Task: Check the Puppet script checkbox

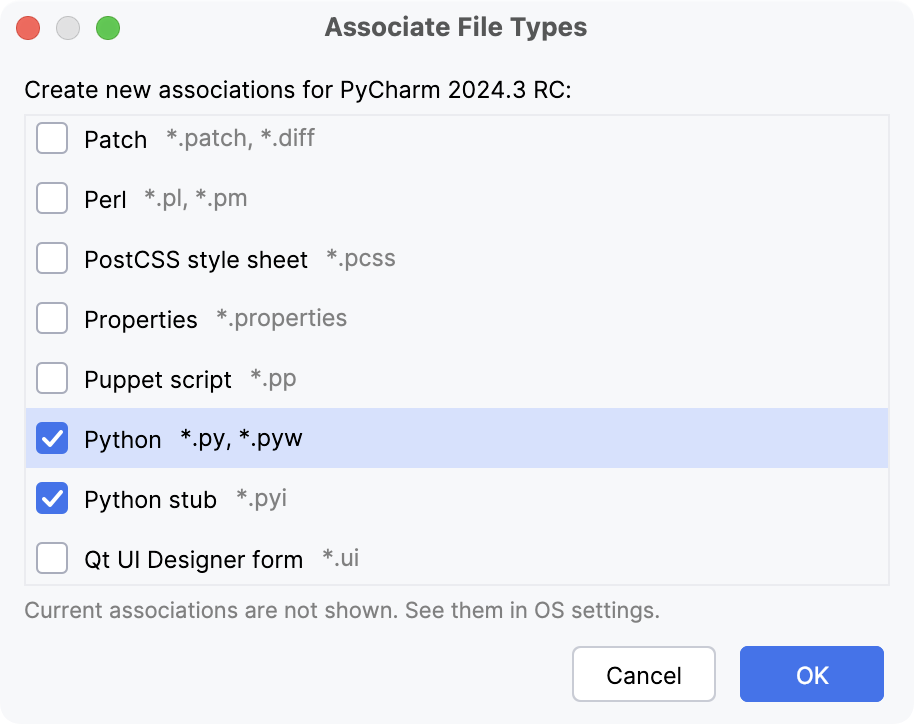Action: [52, 378]
